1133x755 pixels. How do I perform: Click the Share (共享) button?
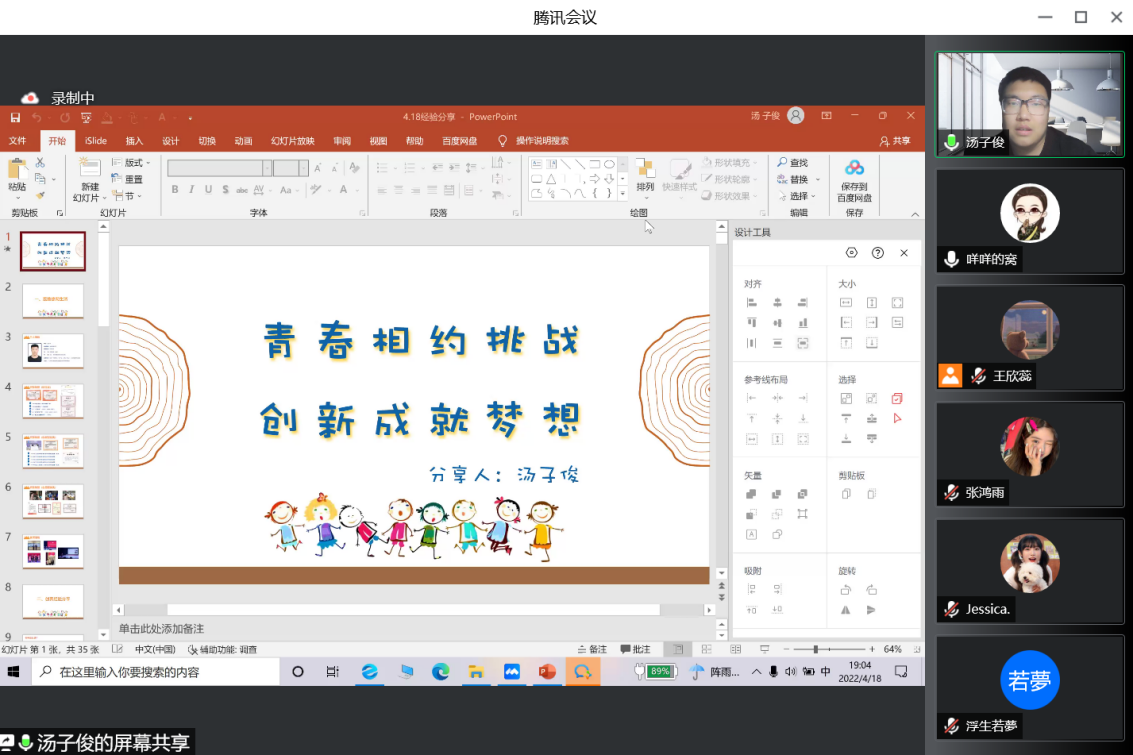tap(895, 141)
